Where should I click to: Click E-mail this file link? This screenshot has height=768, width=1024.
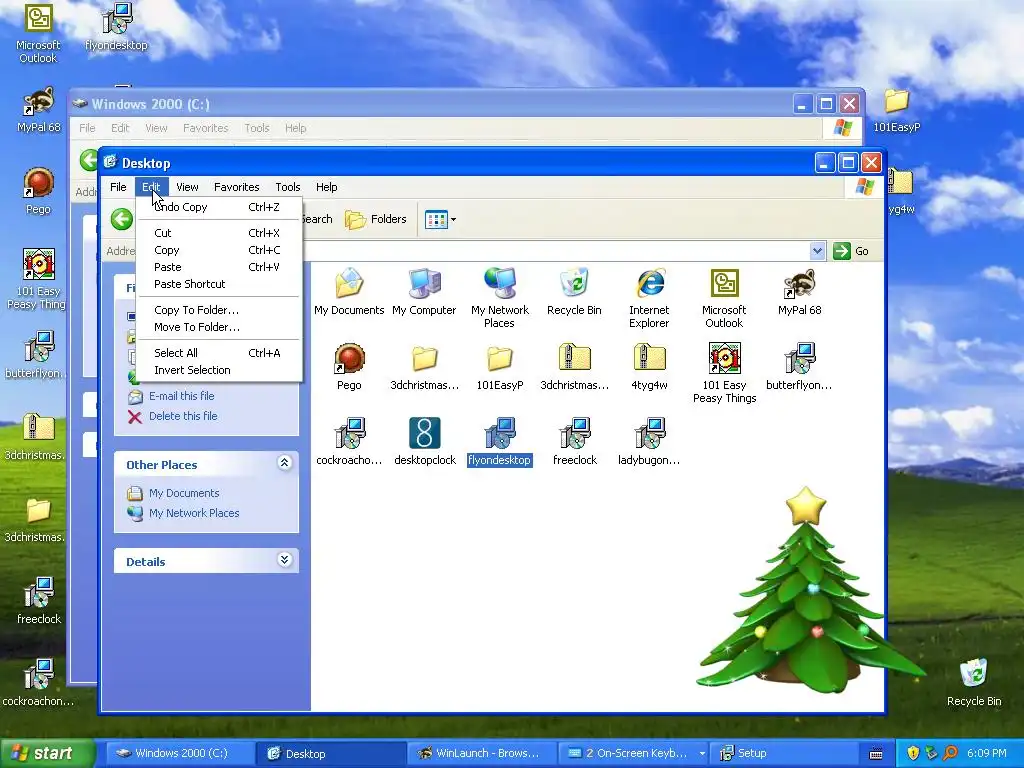coord(182,396)
